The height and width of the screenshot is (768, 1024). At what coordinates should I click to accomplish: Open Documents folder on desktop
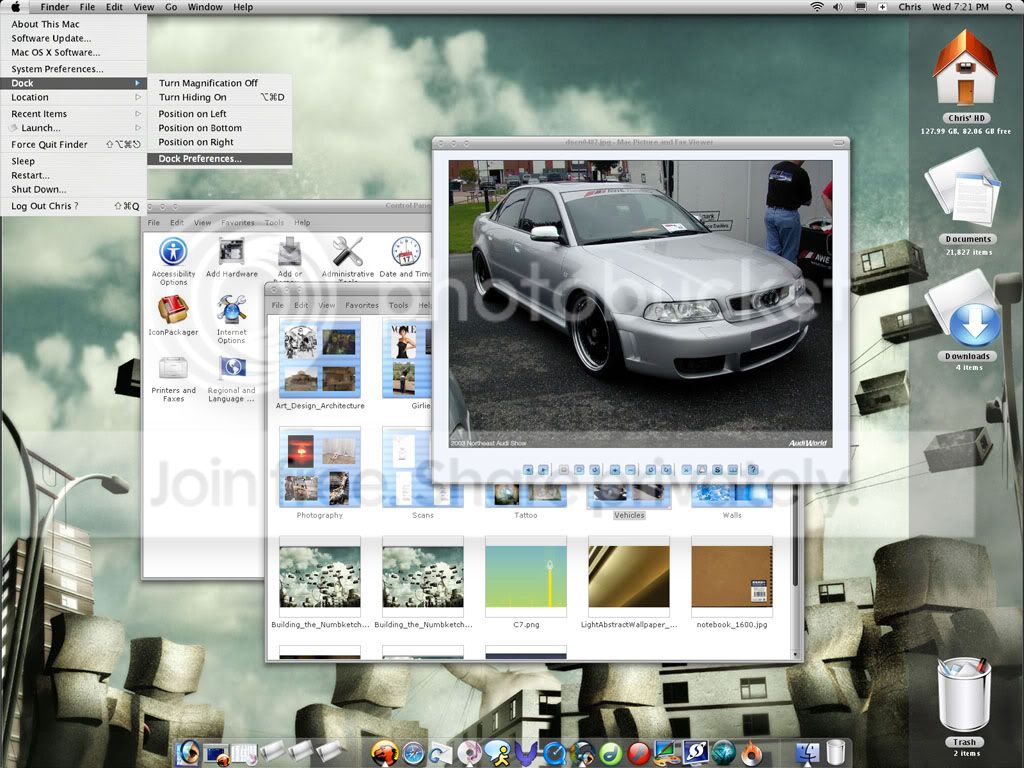965,188
